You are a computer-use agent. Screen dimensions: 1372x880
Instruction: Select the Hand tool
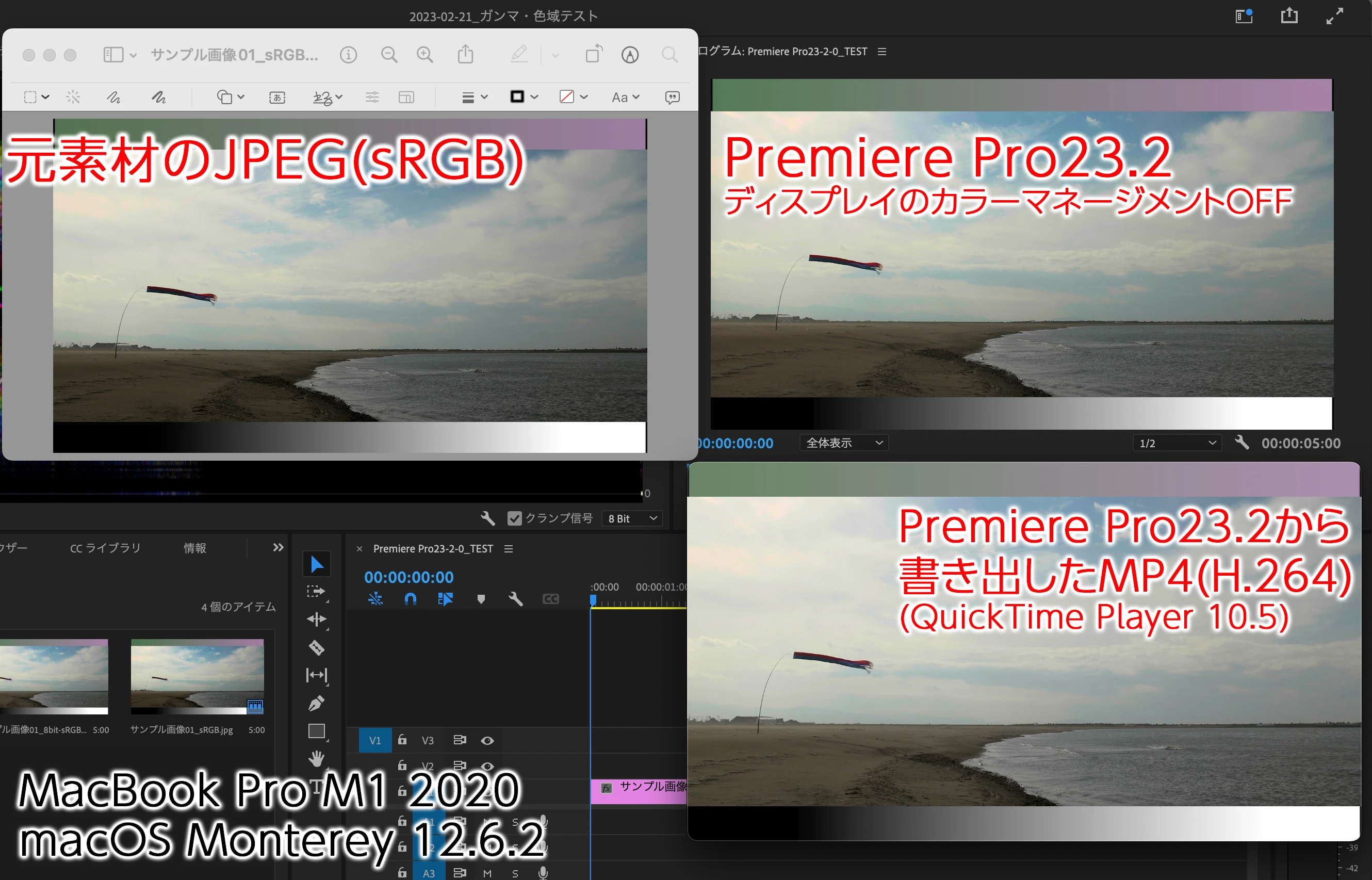[317, 758]
